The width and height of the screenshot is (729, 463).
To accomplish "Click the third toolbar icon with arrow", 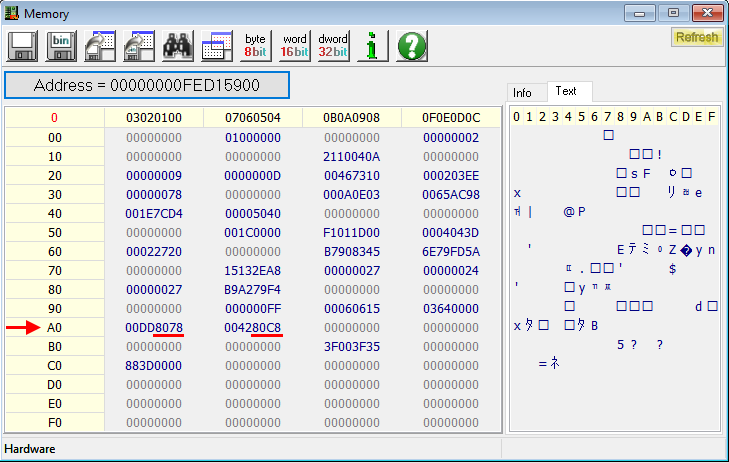I will [100, 45].
